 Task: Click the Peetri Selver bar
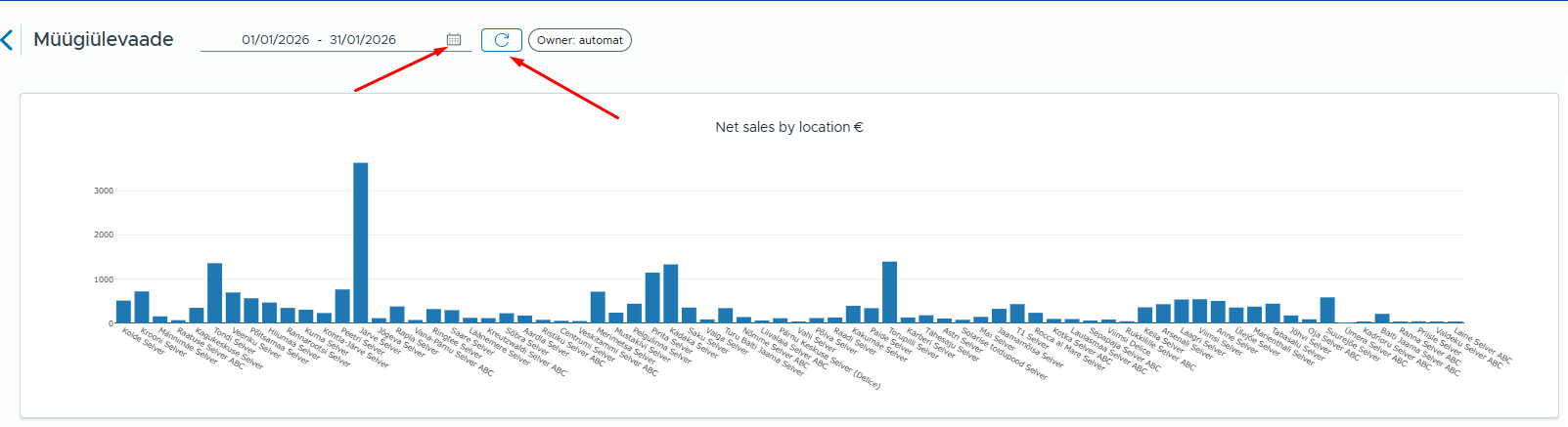[x=342, y=306]
